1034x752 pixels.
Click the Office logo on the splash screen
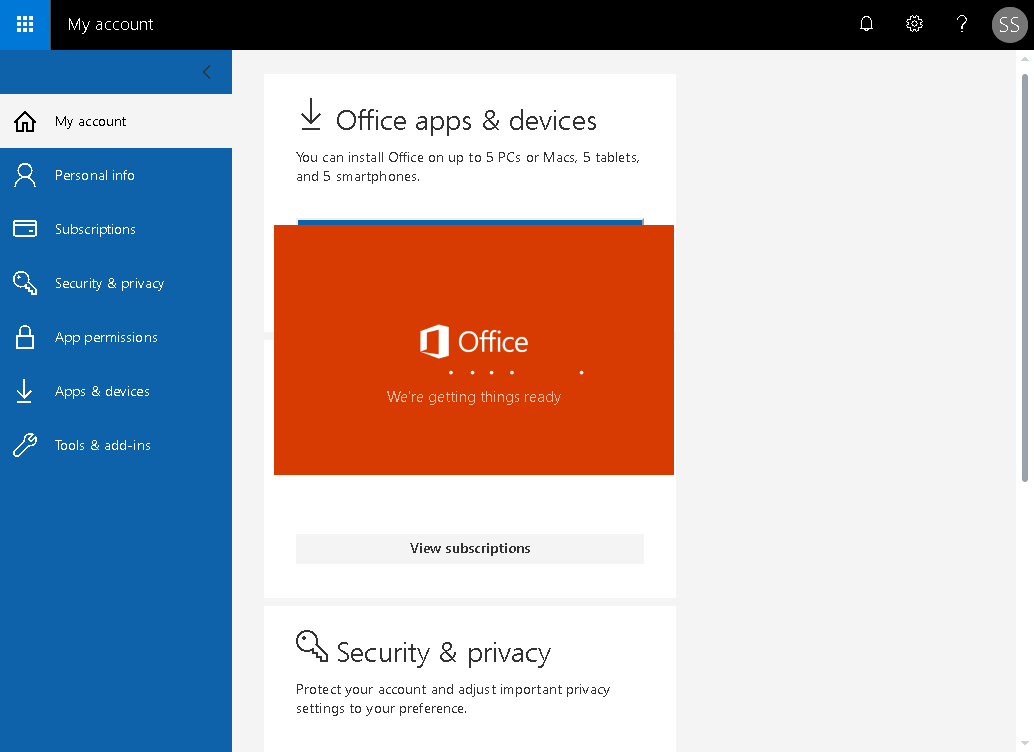474,342
